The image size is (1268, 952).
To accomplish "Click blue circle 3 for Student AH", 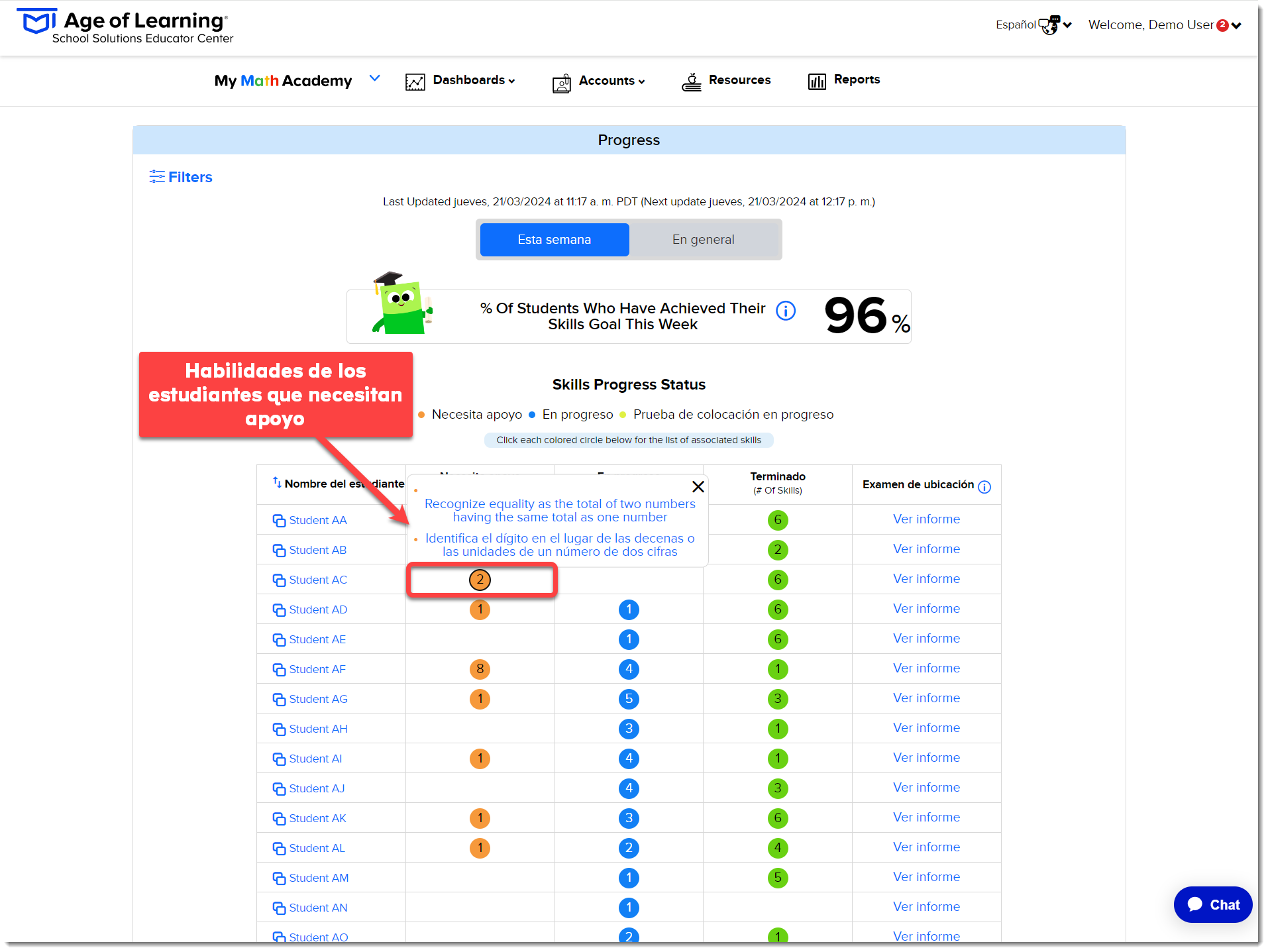I will [x=629, y=729].
